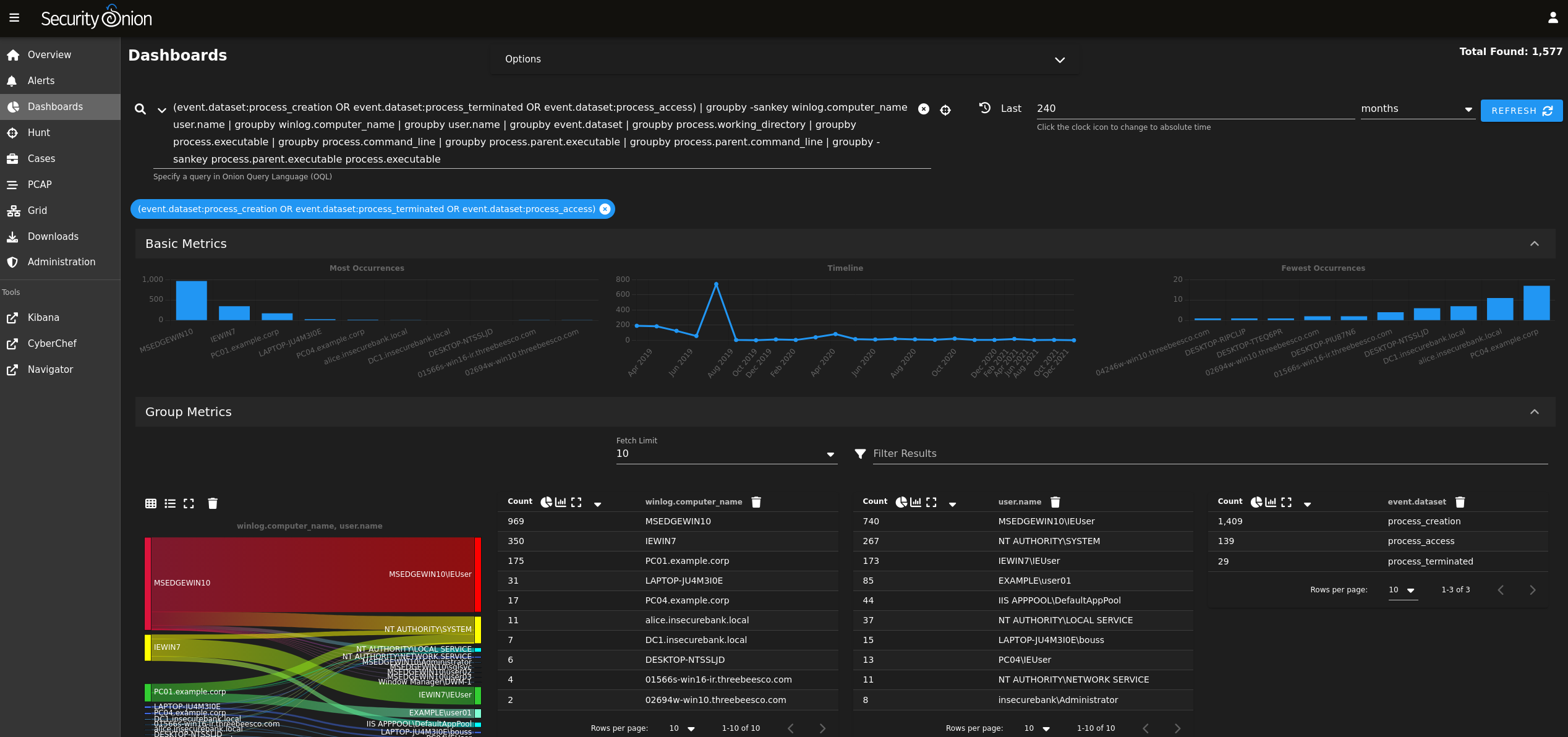Clear the query with X icon
The height and width of the screenshot is (737, 1568).
[x=923, y=109]
